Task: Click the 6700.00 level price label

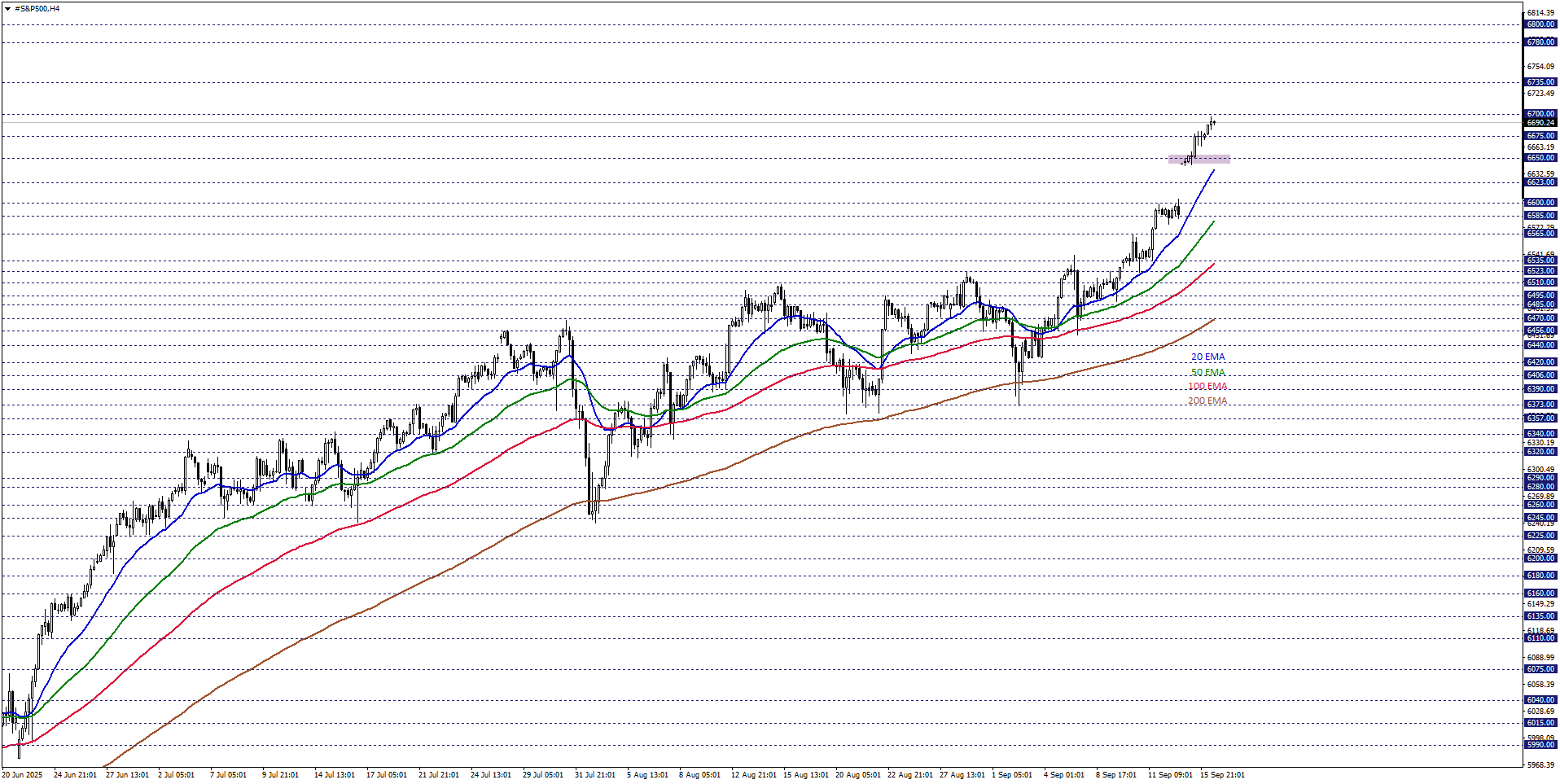Action: (1540, 114)
